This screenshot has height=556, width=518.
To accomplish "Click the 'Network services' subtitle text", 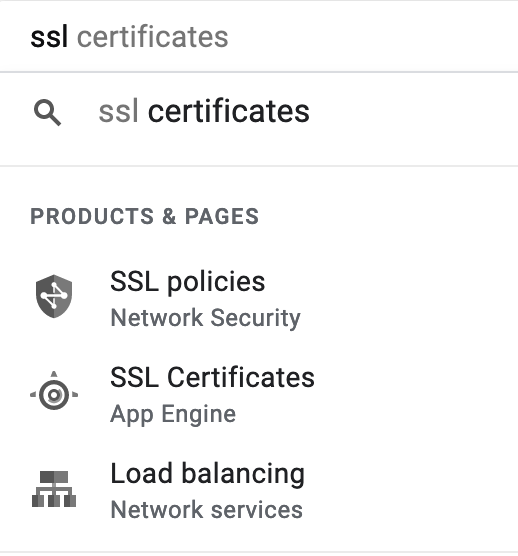I will tap(207, 510).
